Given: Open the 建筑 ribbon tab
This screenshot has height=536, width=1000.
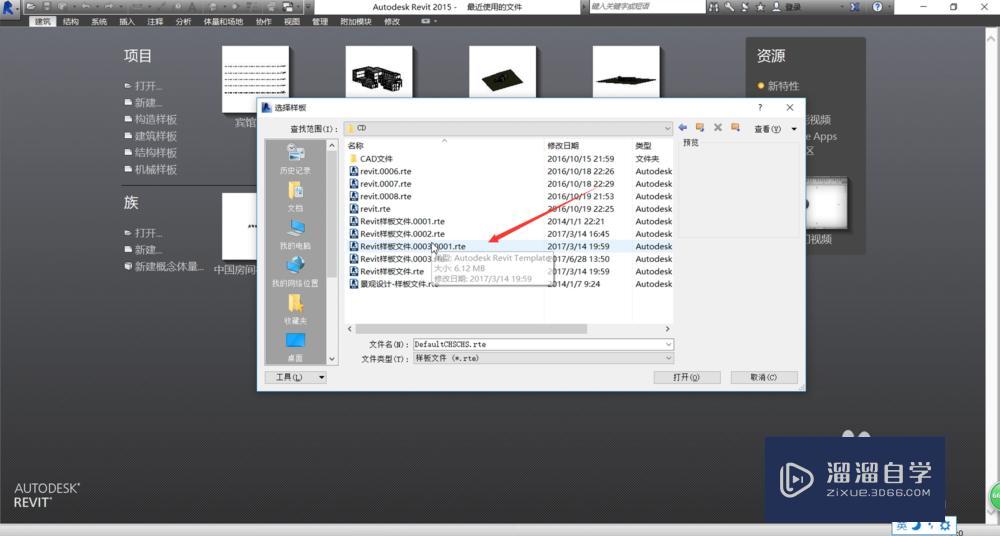Looking at the screenshot, I should pos(42,21).
